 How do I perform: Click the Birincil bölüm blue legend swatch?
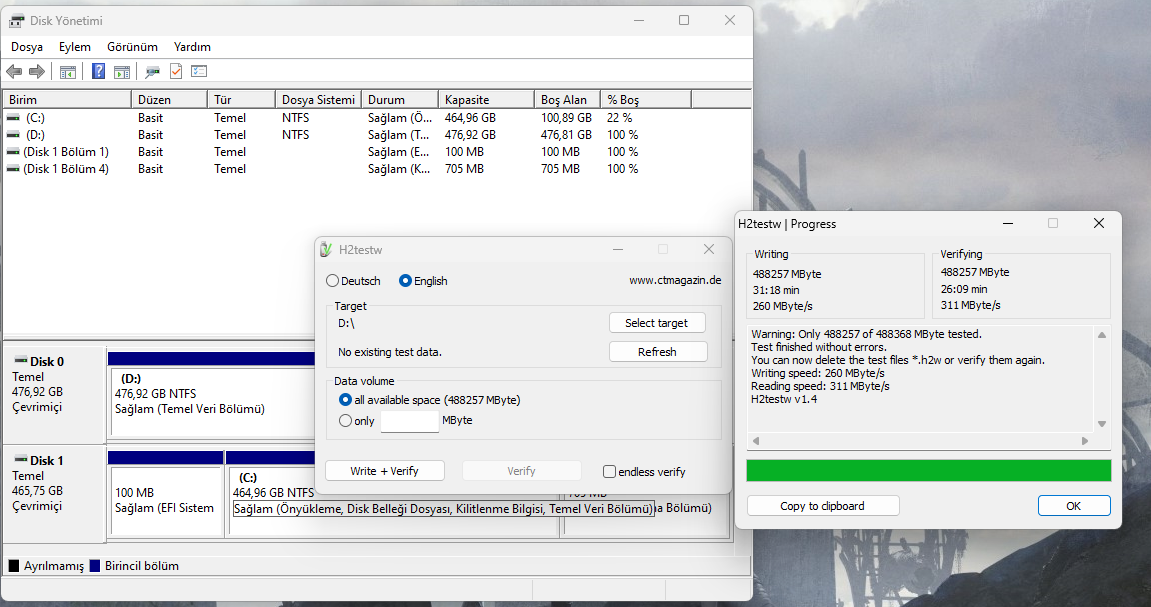tap(95, 565)
